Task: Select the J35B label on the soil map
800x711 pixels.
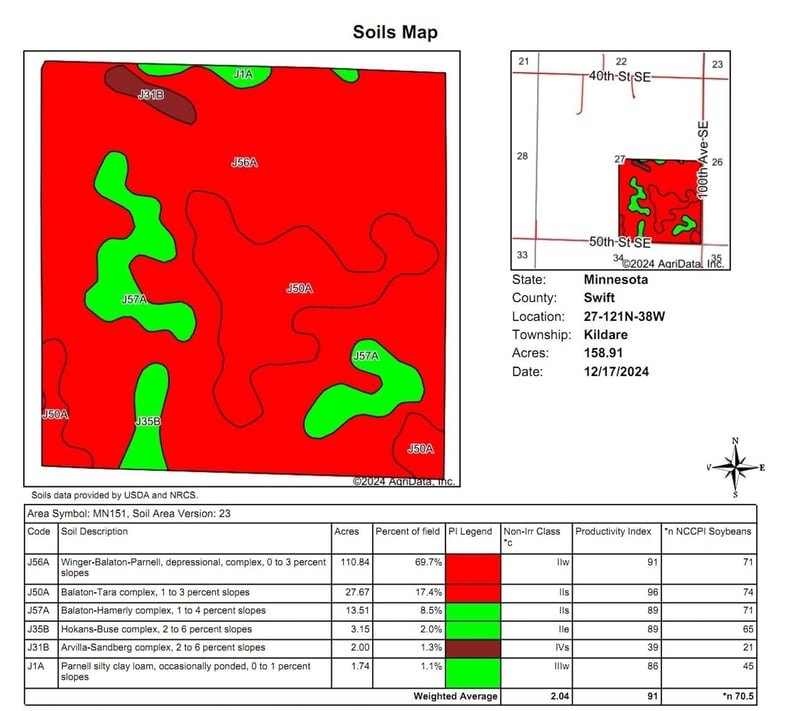Action: [148, 421]
